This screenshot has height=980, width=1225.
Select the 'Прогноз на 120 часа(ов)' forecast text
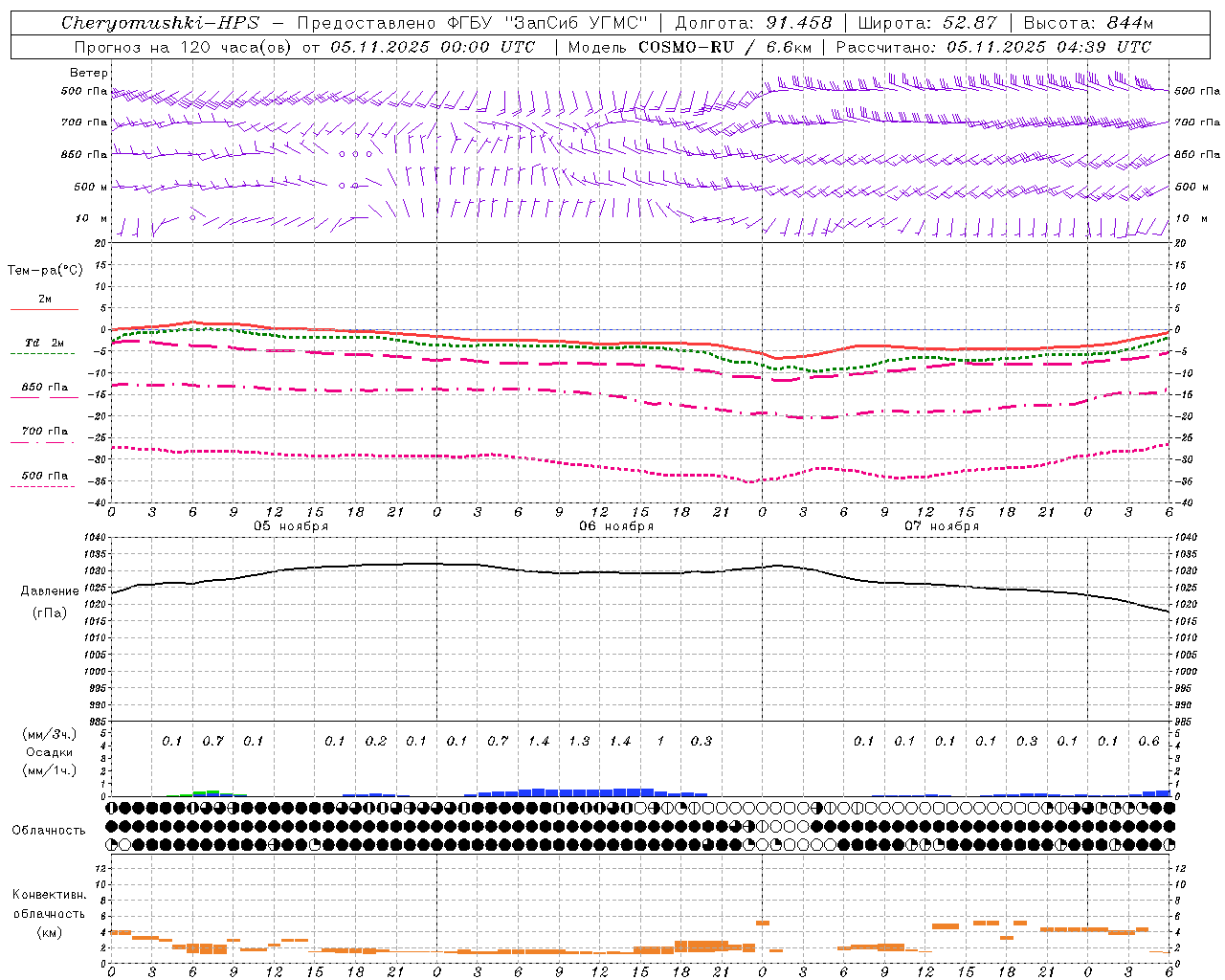coord(184,47)
